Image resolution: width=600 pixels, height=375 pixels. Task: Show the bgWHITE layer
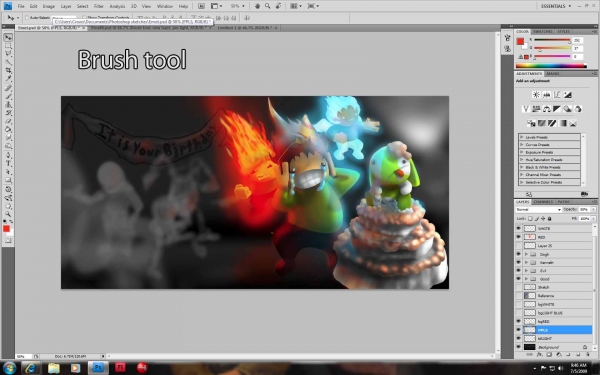(x=518, y=304)
